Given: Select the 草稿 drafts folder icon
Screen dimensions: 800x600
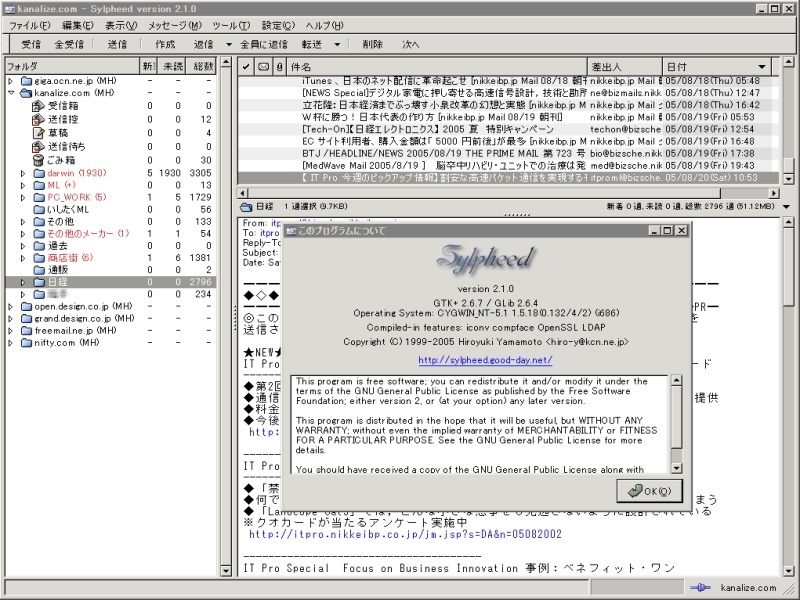Looking at the screenshot, I should click(38, 133).
